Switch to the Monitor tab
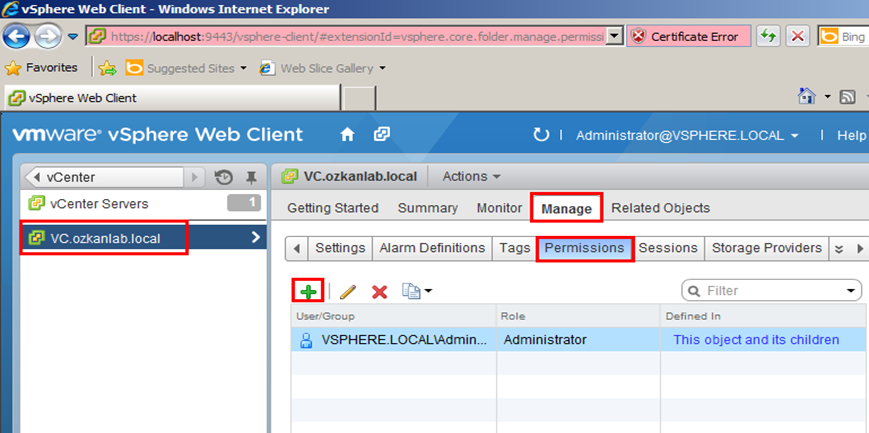The image size is (869, 433). coord(499,208)
